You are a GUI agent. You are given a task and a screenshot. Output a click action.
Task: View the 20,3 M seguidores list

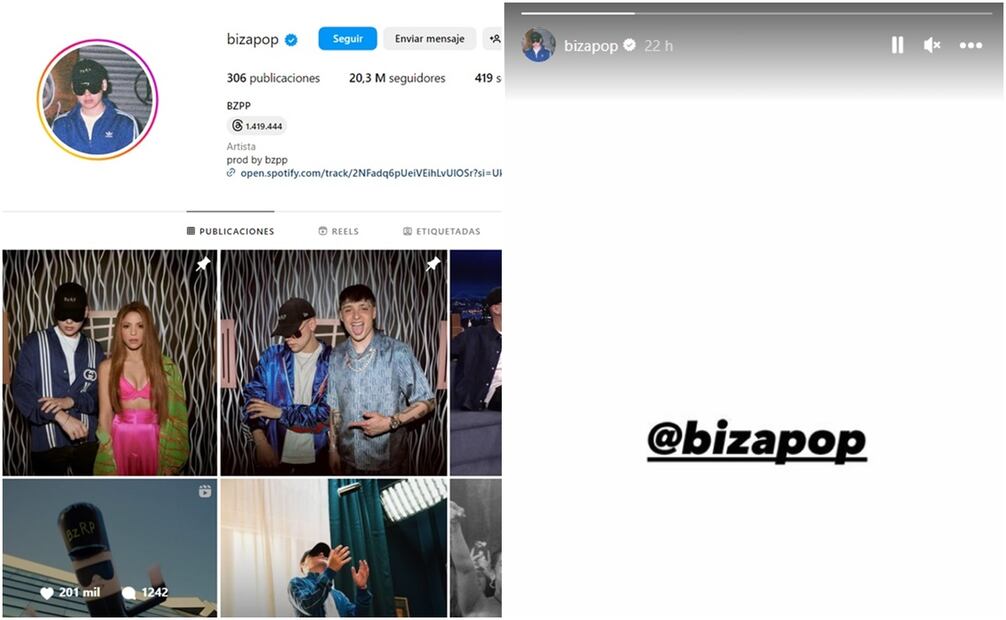397,78
